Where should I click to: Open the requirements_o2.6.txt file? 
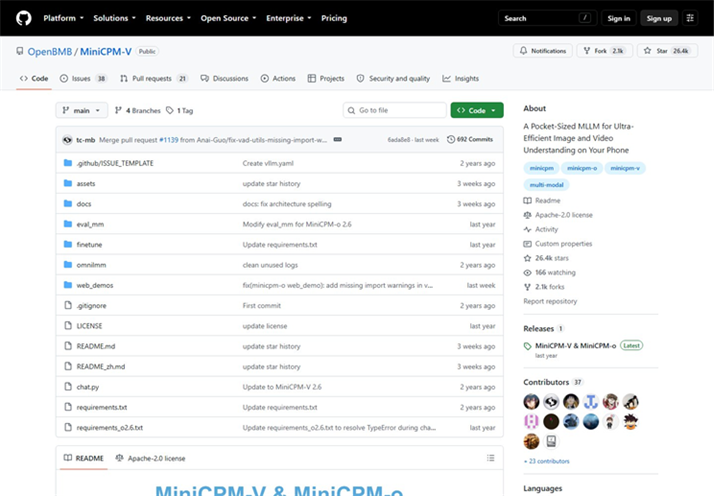pyautogui.click(x=110, y=428)
